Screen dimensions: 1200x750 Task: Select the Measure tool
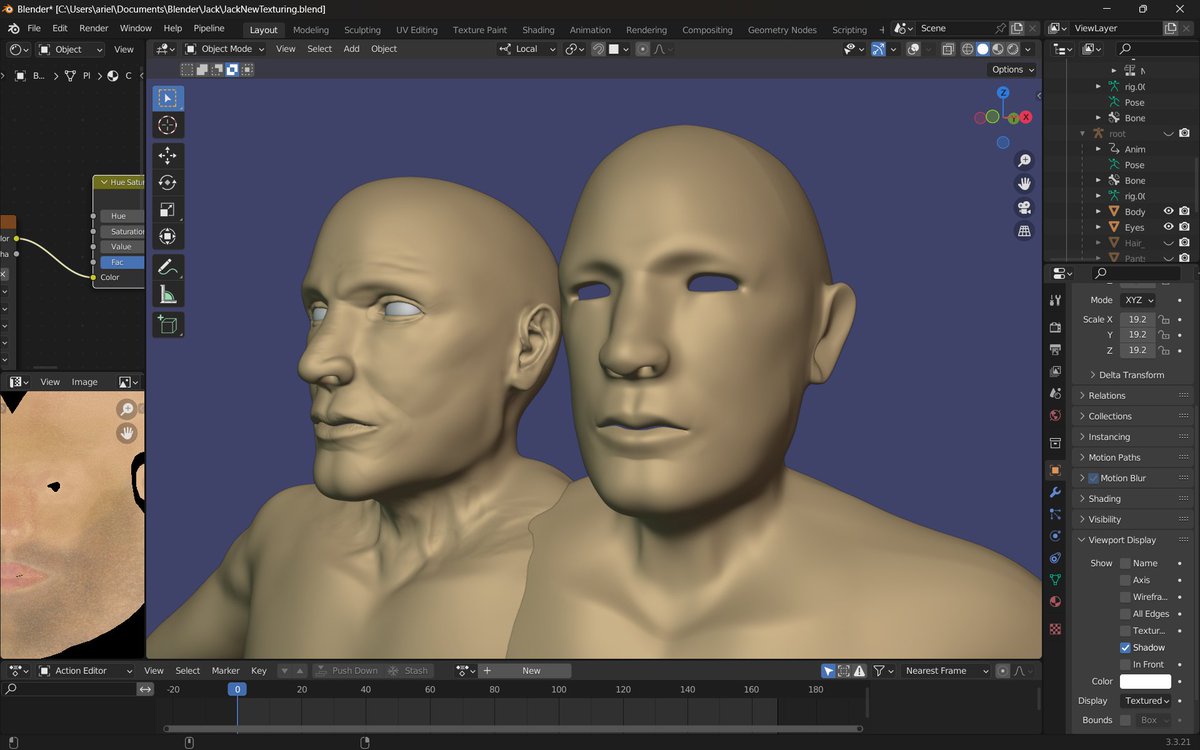point(167,295)
